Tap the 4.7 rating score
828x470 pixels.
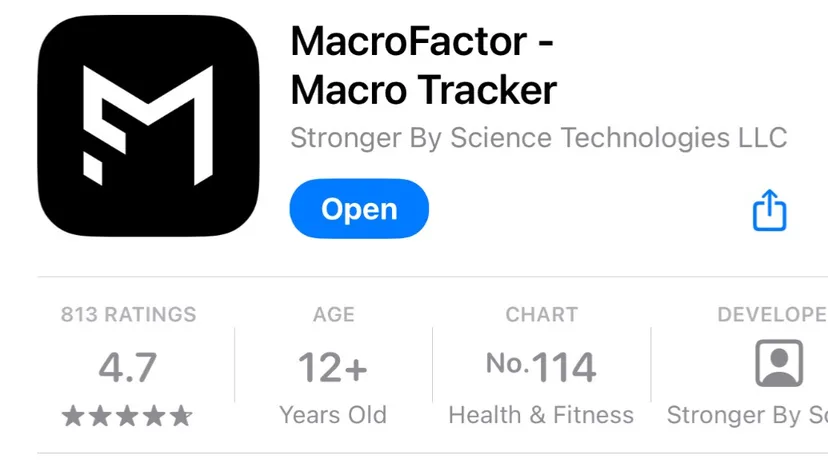tap(127, 367)
